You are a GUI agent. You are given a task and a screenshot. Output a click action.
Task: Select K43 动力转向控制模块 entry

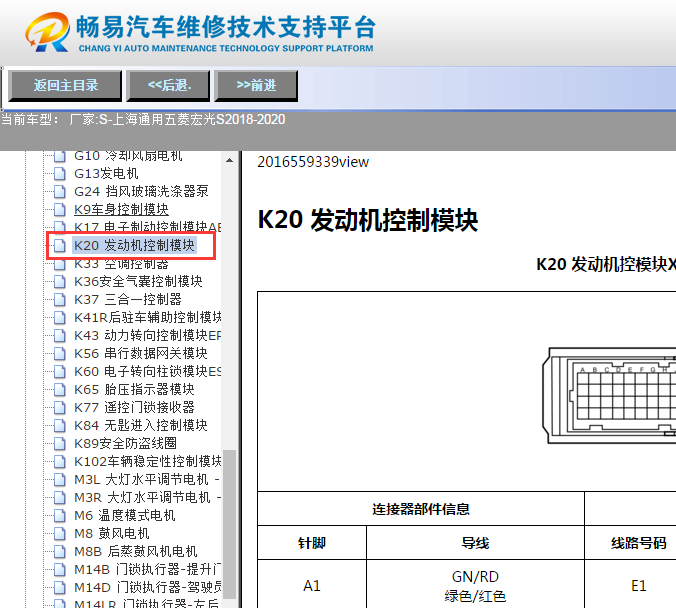pos(147,335)
